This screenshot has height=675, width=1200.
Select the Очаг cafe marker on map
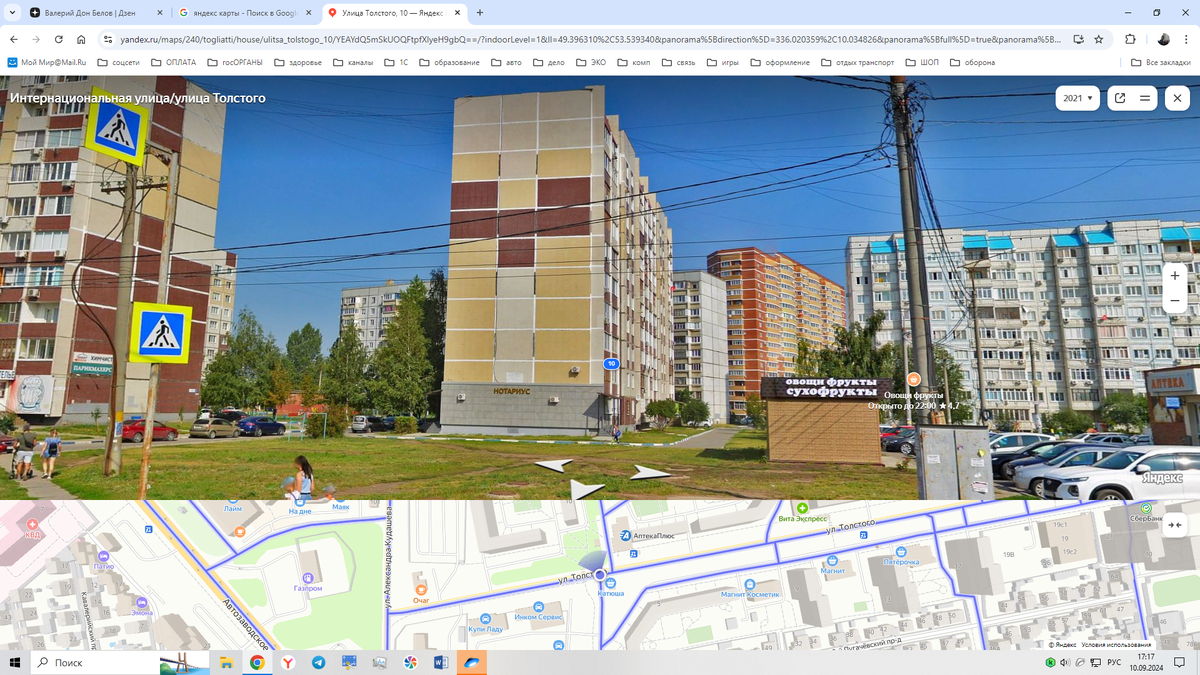pyautogui.click(x=420, y=588)
